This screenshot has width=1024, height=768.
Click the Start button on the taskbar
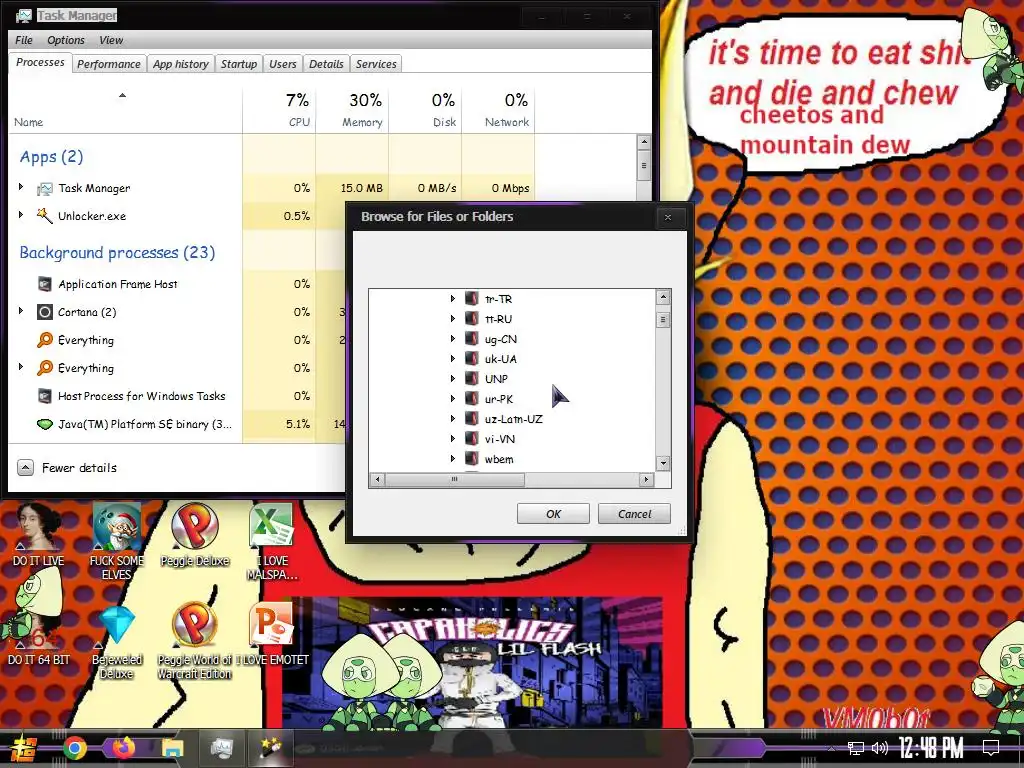point(24,748)
